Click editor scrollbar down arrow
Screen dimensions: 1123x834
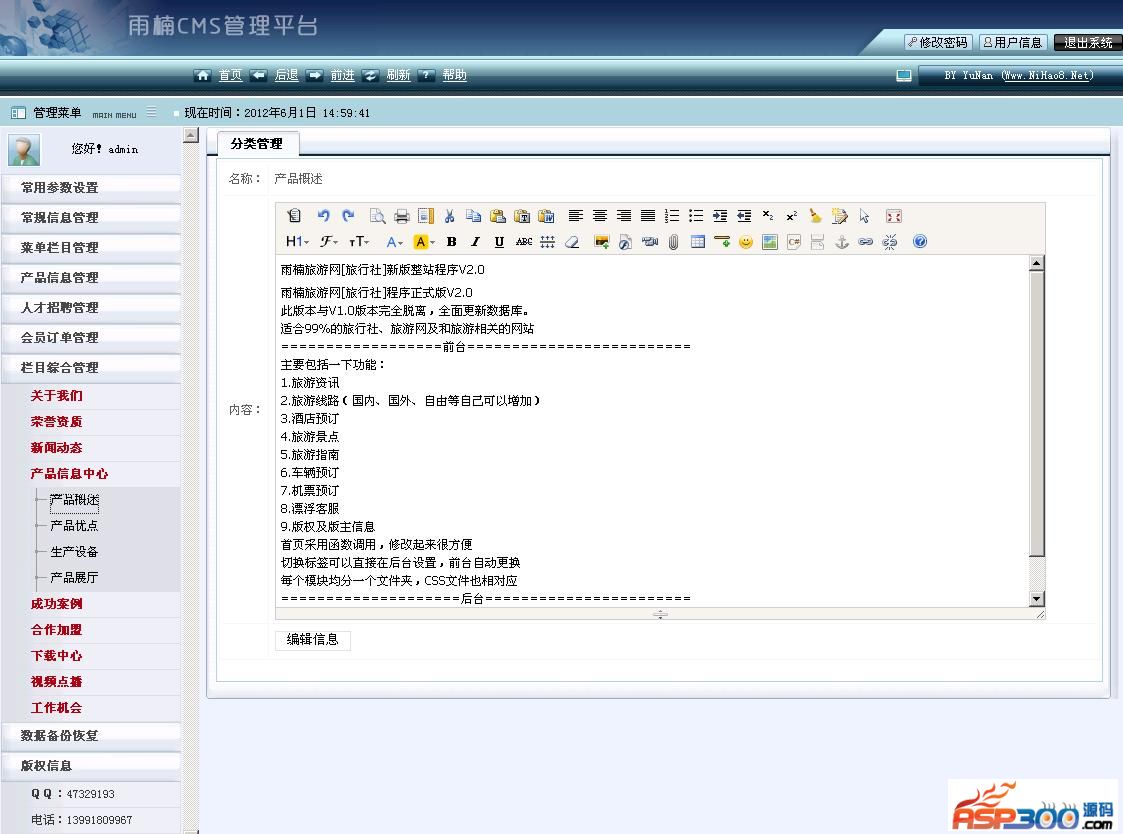tap(1036, 598)
